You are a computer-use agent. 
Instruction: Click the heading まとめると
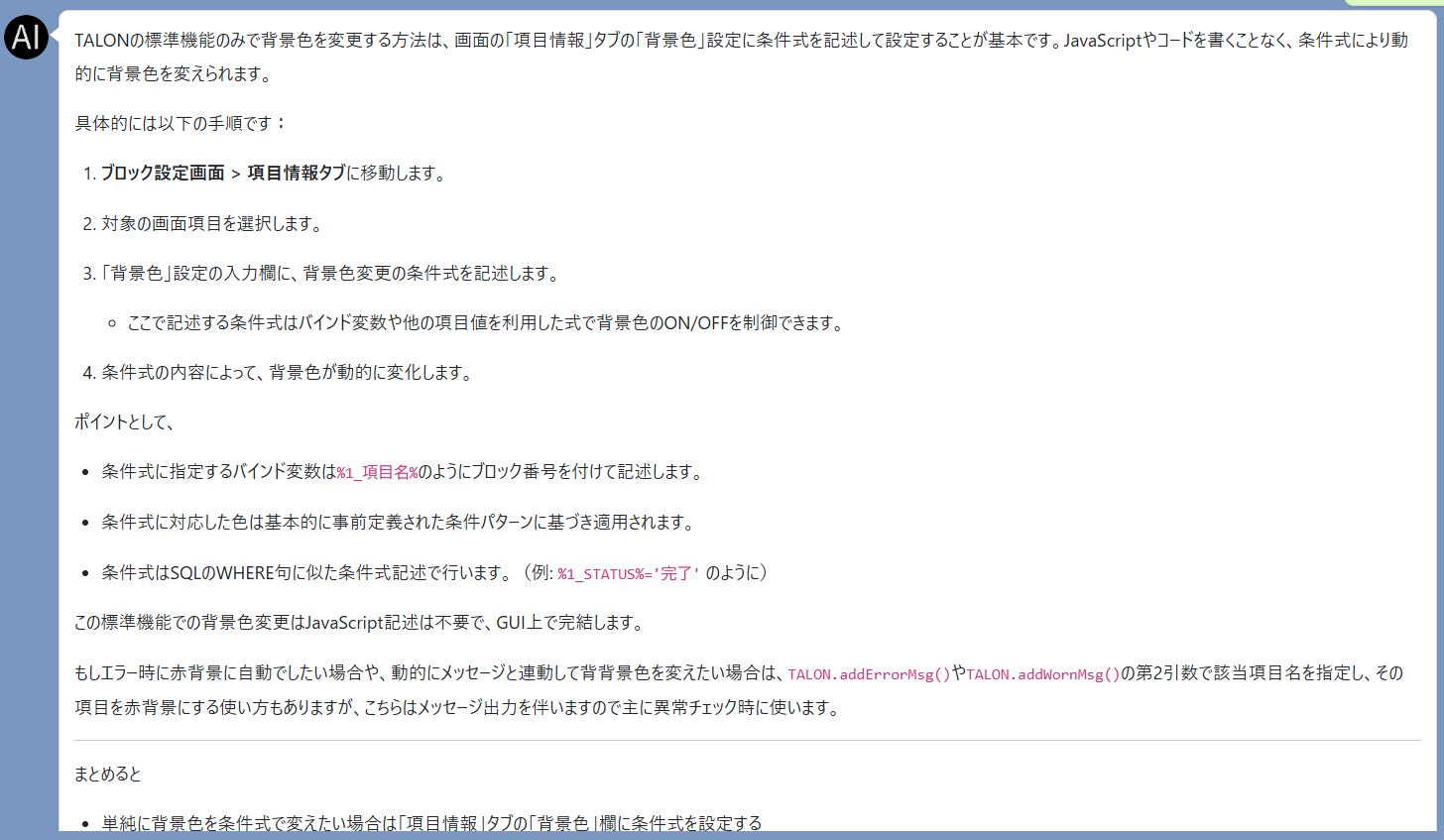point(108,775)
